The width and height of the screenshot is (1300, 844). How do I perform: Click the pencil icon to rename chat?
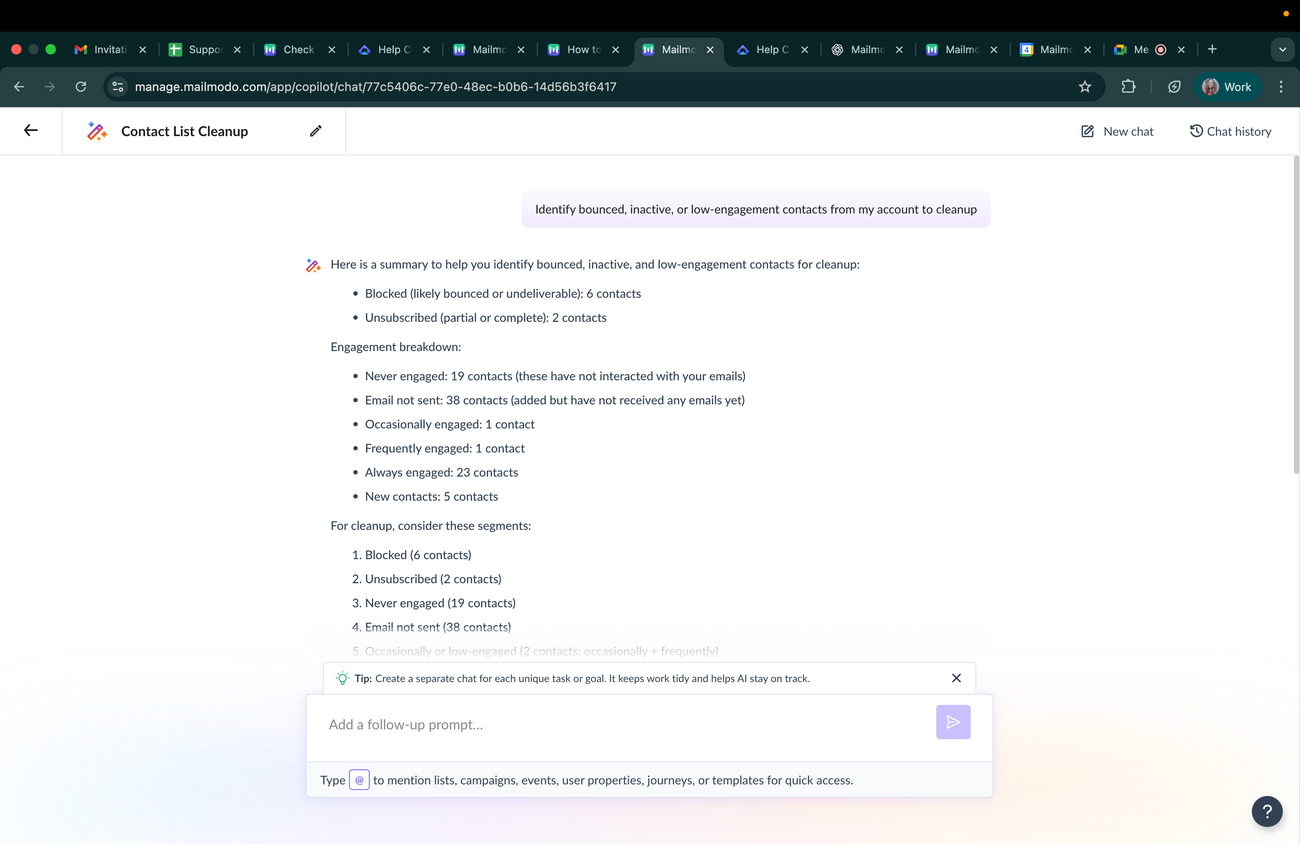pos(316,131)
